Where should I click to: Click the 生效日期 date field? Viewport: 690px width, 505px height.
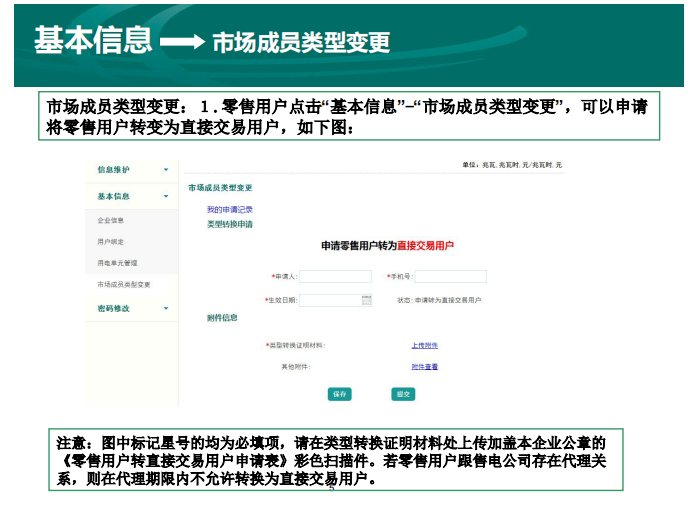tap(330, 300)
